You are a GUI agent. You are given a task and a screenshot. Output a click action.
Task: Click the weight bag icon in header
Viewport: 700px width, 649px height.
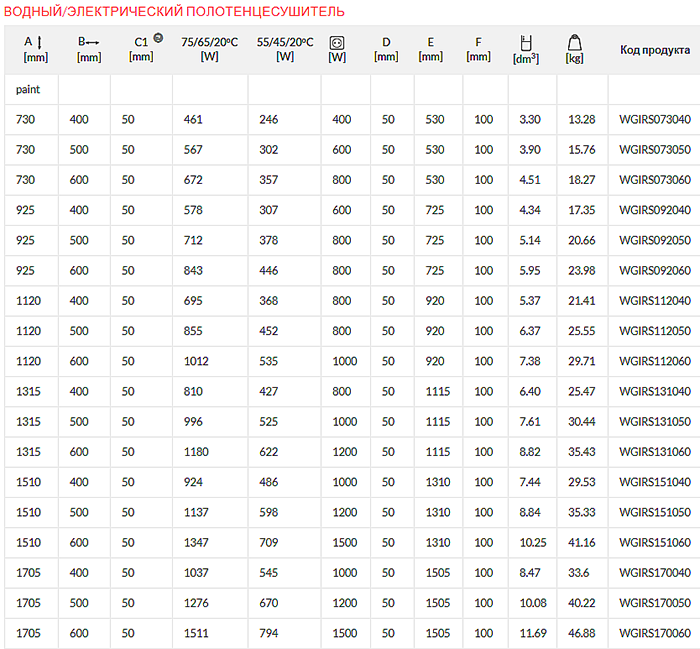pyautogui.click(x=575, y=43)
